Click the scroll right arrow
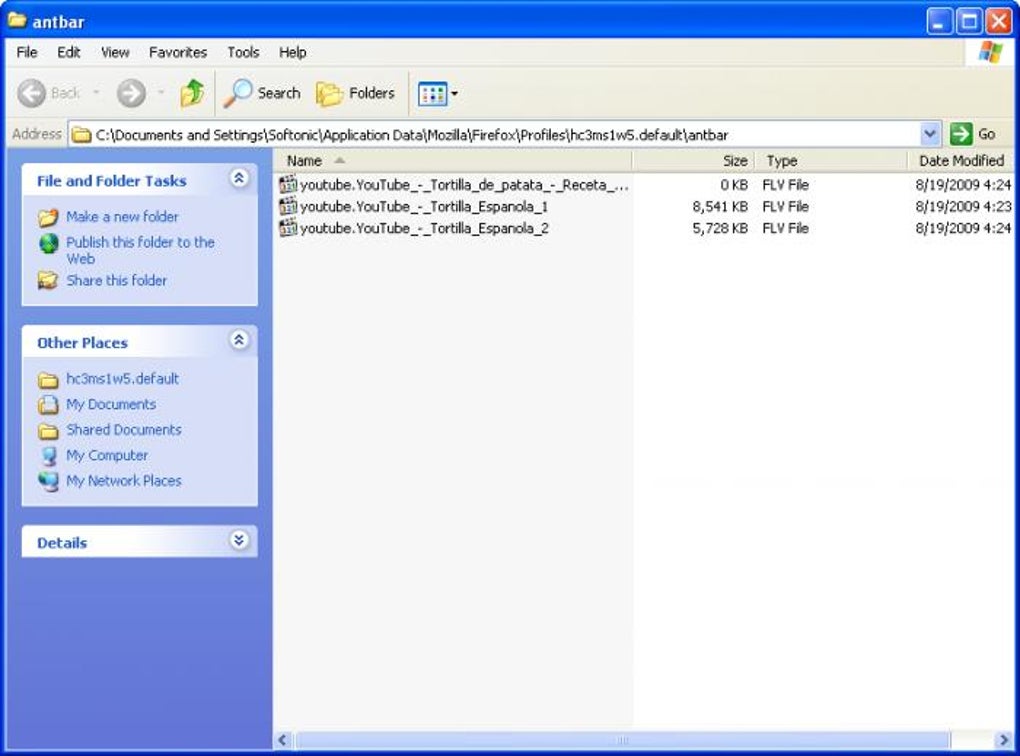The width and height of the screenshot is (1020, 756). pyautogui.click(x=1003, y=740)
